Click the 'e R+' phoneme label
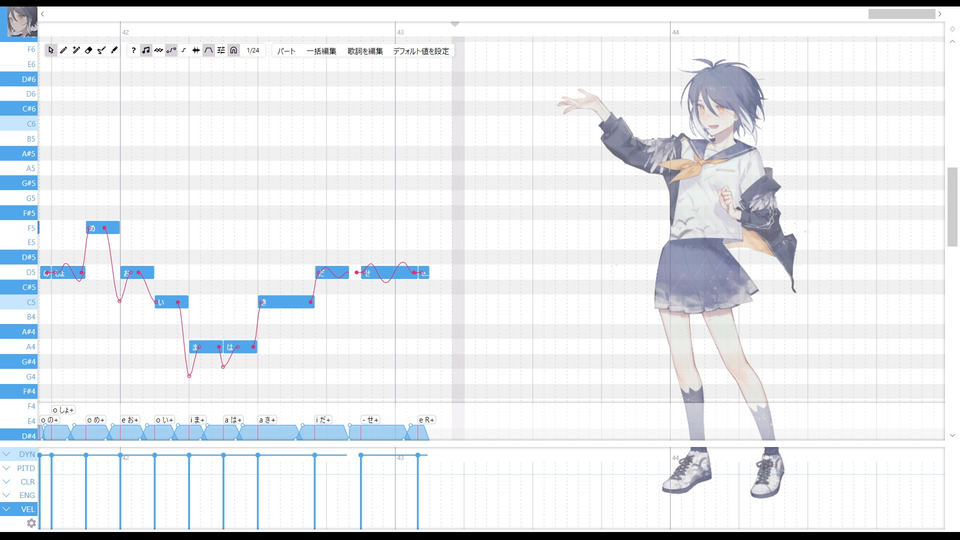The width and height of the screenshot is (960, 540). tap(426, 420)
